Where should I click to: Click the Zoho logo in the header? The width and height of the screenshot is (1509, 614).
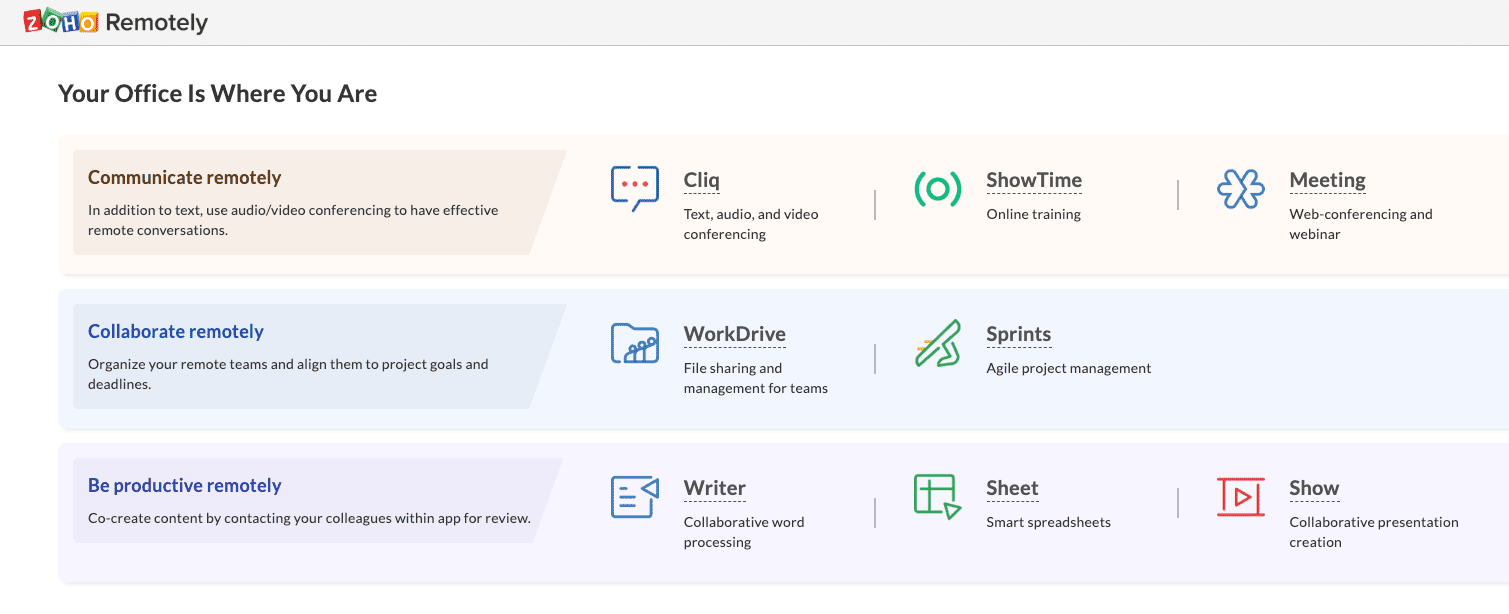(60, 21)
